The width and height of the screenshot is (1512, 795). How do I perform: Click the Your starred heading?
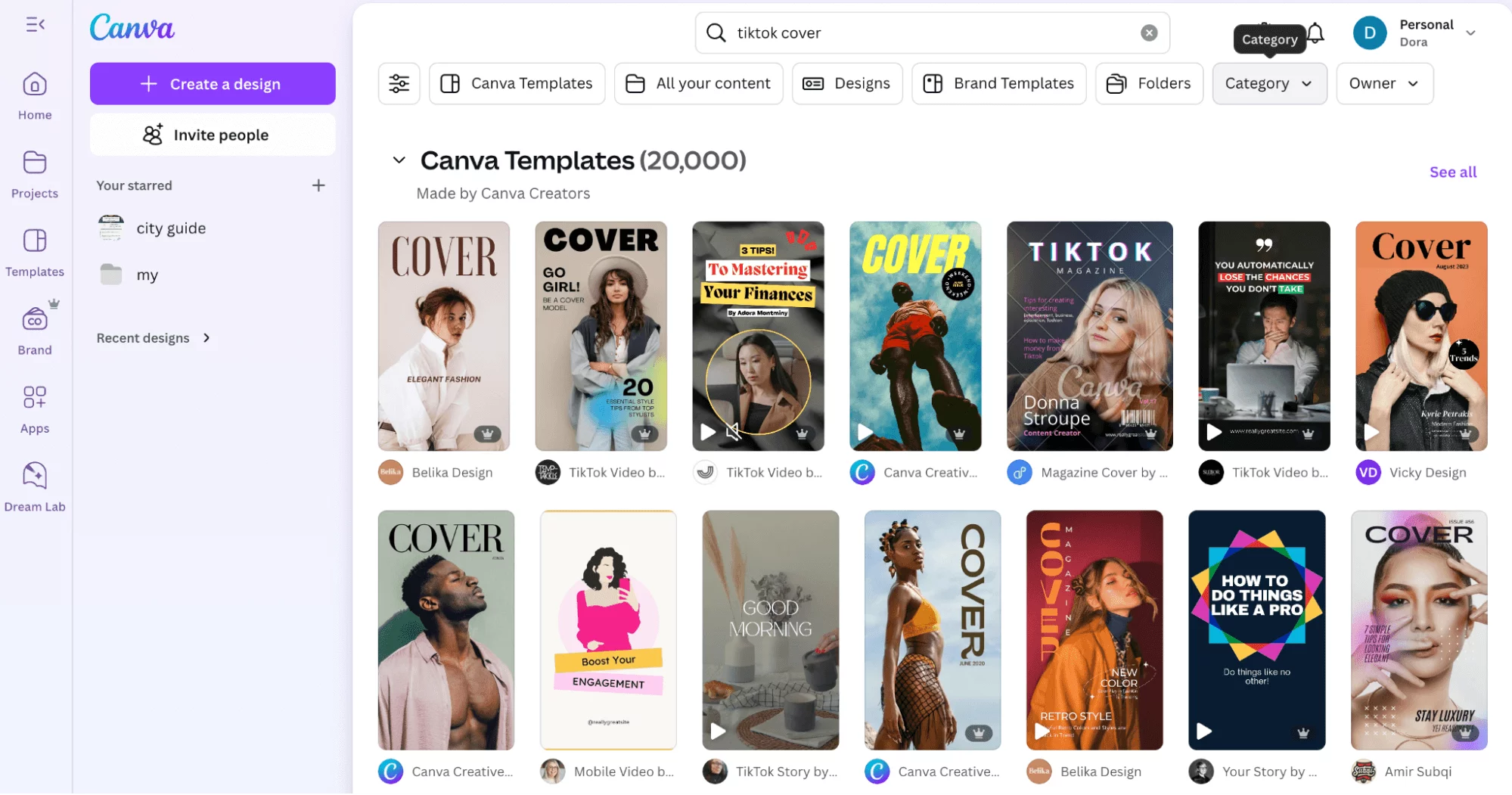(134, 185)
